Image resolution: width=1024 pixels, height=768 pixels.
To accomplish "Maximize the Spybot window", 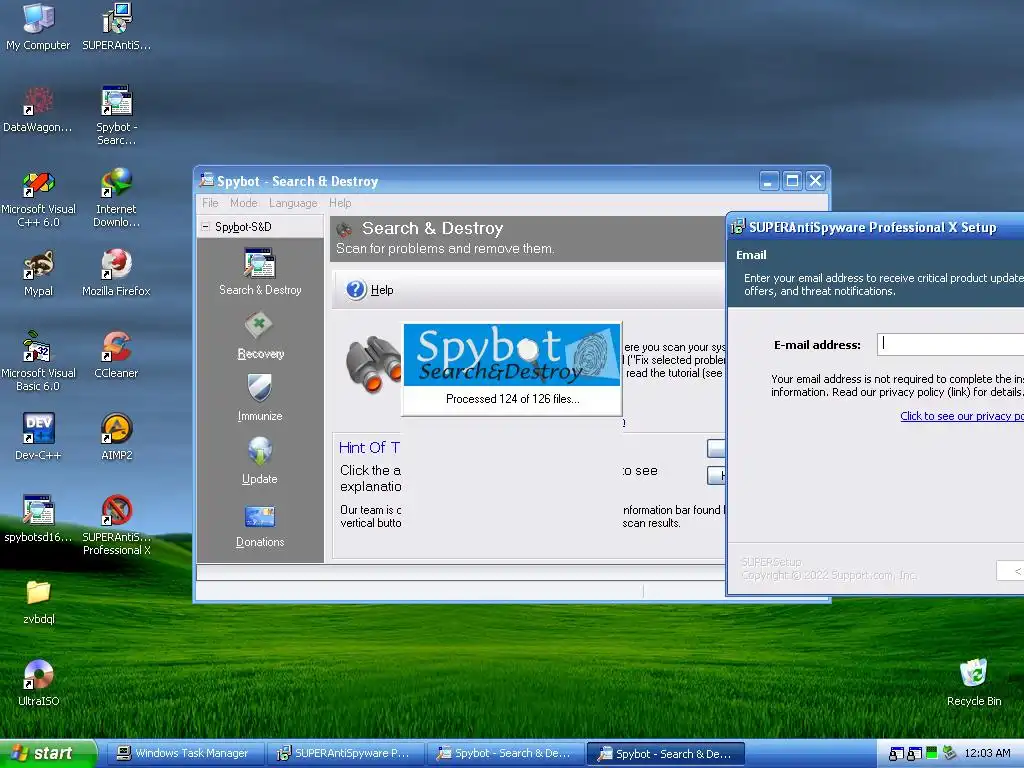I will [x=792, y=181].
